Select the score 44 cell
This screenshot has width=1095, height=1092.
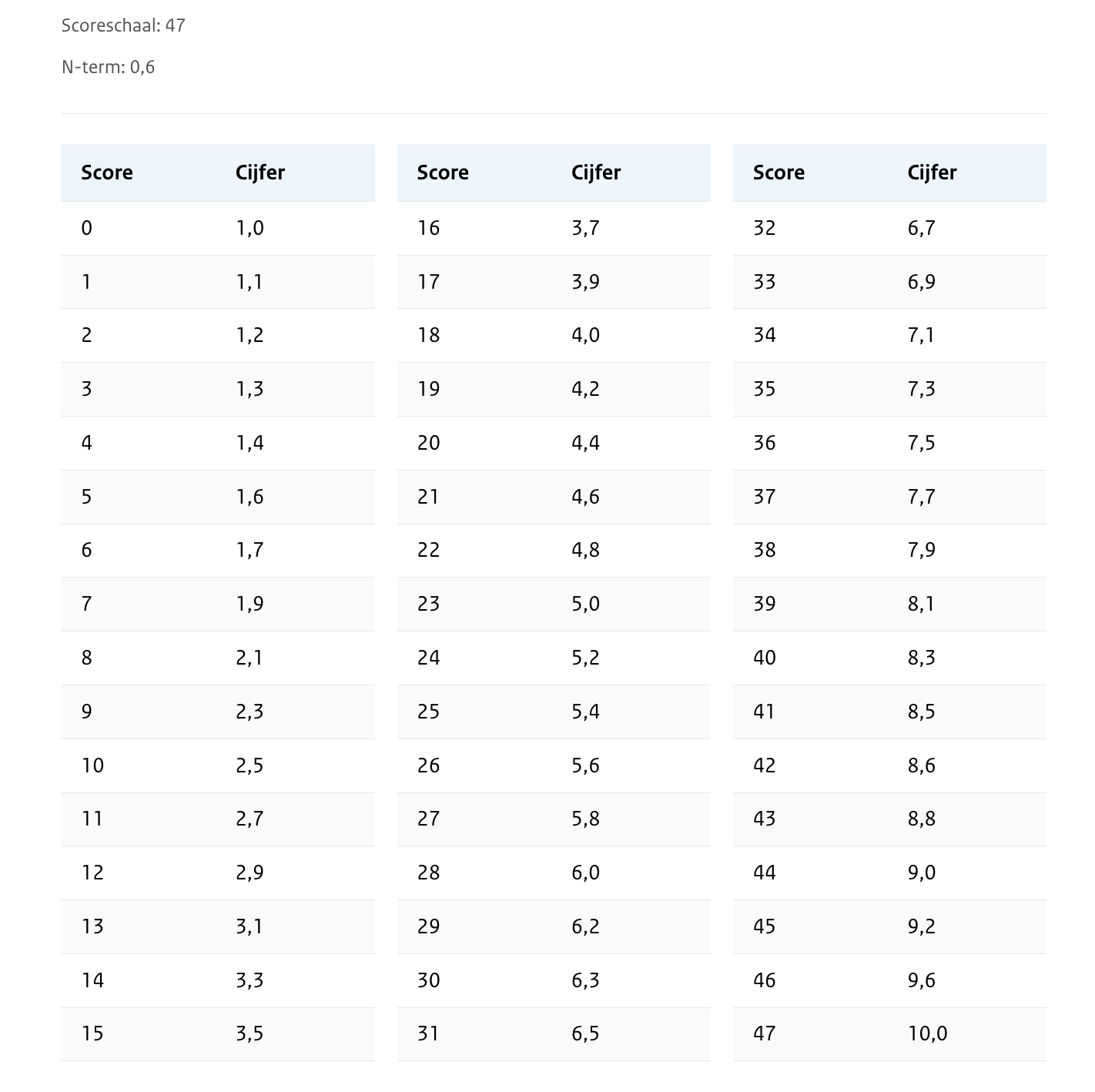click(764, 873)
